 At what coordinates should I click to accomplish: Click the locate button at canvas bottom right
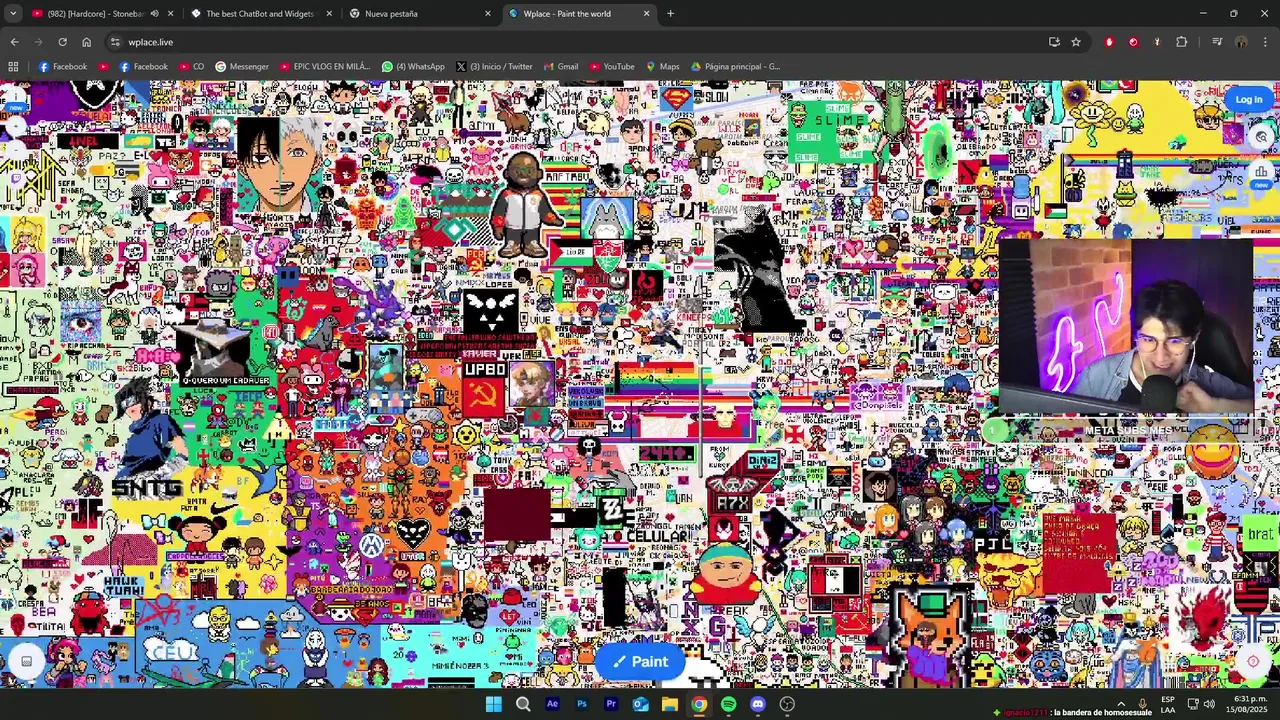1253,661
